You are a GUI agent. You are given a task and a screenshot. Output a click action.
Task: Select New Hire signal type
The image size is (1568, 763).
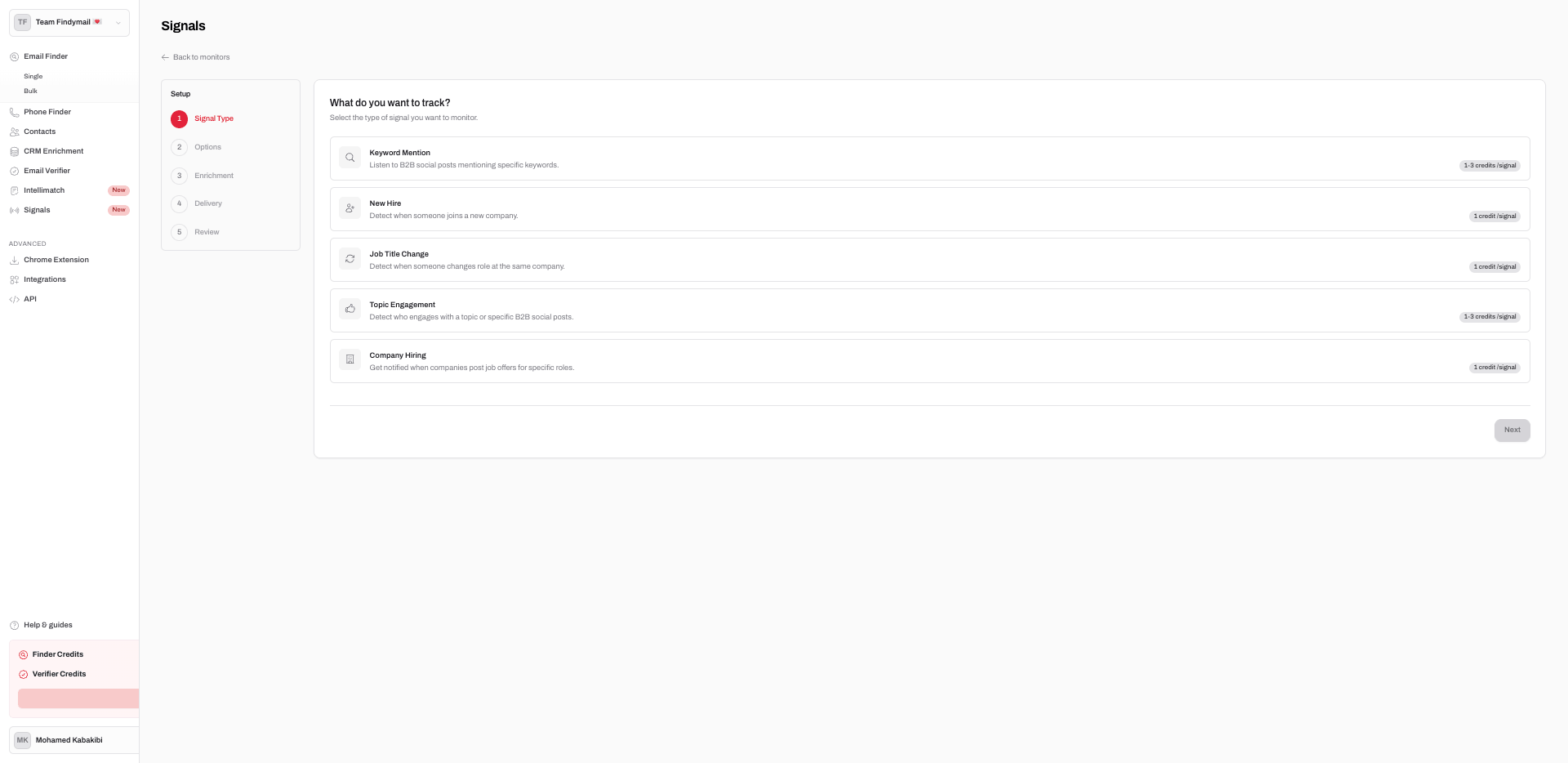pyautogui.click(x=929, y=209)
